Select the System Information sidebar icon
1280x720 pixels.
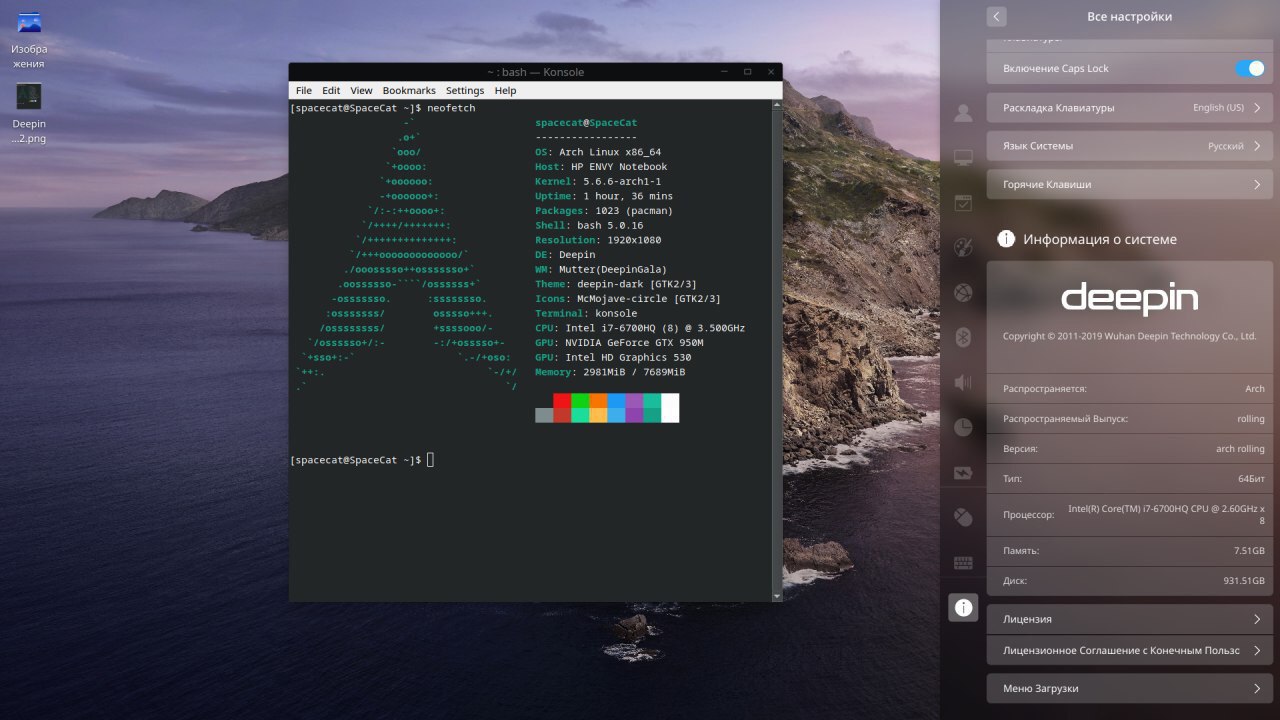coord(963,607)
